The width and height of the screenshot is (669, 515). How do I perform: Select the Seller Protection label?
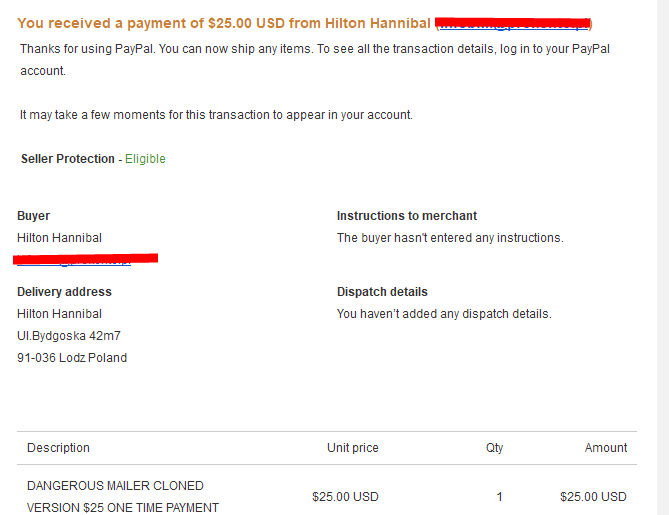(67, 159)
